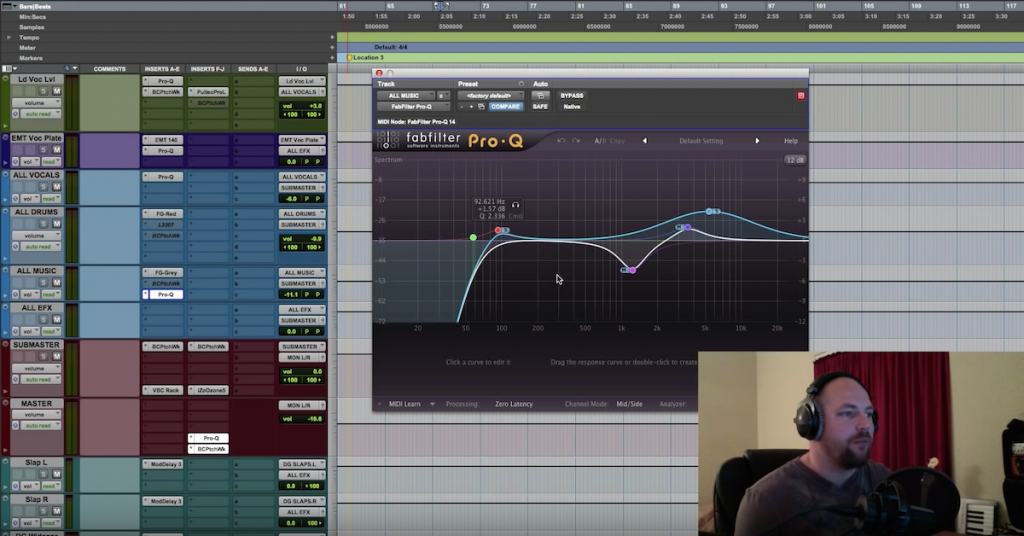Mute the Ld Voc Lvl track
The height and width of the screenshot is (536, 1024).
[x=56, y=91]
